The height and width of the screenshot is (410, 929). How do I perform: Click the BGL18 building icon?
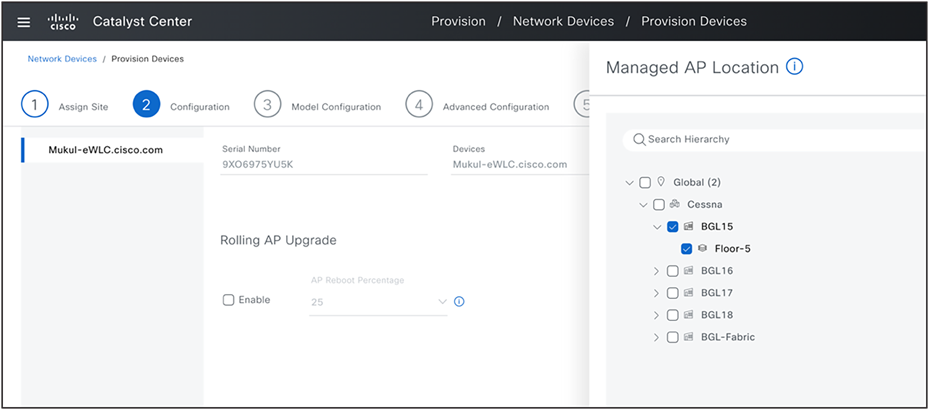coord(688,315)
